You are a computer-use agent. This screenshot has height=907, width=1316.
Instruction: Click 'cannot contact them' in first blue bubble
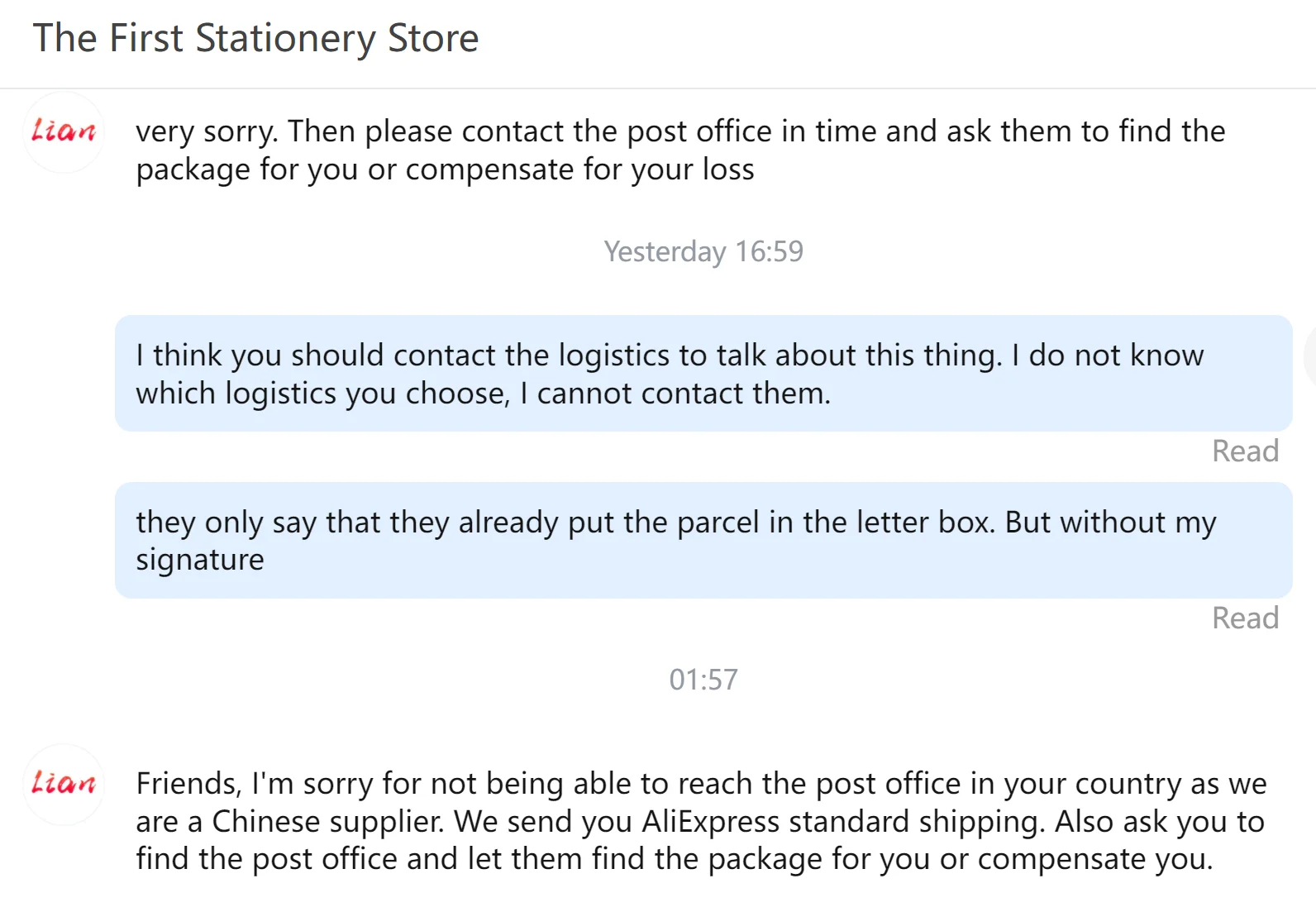tap(683, 394)
